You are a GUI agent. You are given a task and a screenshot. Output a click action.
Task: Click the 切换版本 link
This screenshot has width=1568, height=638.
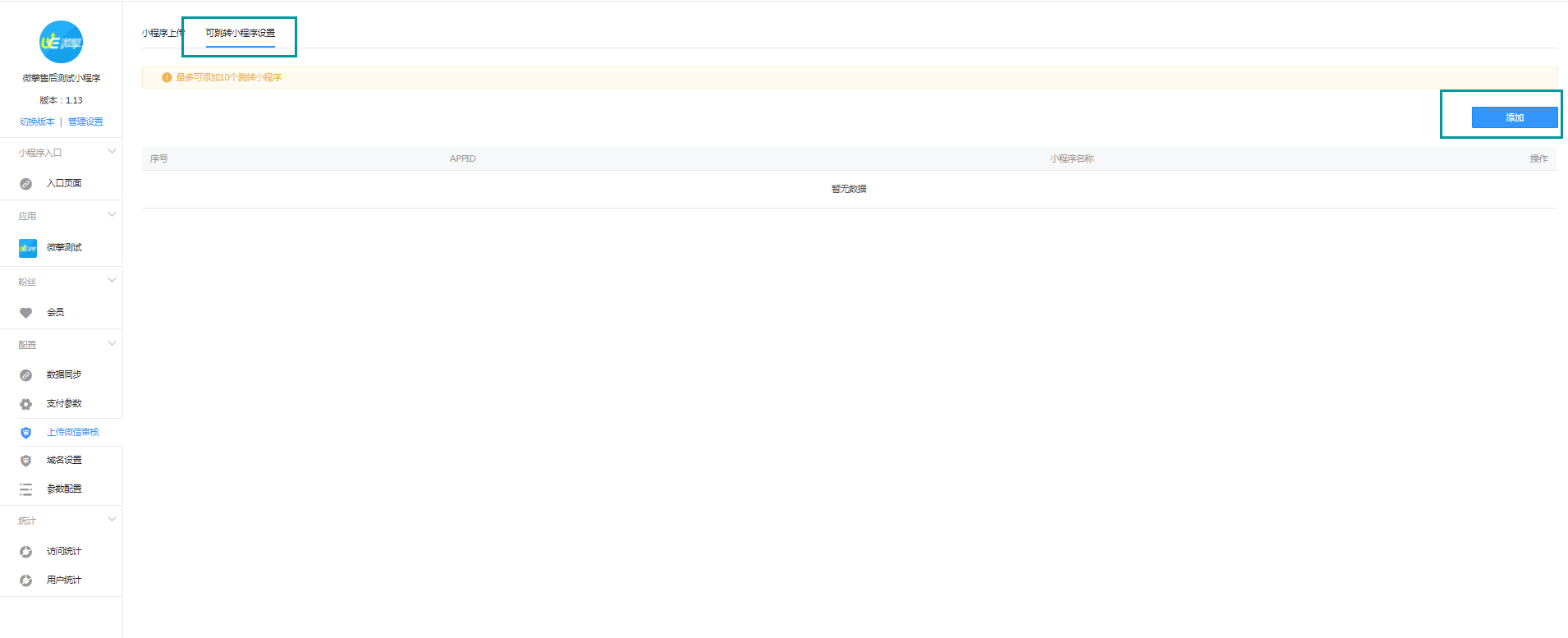tap(37, 122)
